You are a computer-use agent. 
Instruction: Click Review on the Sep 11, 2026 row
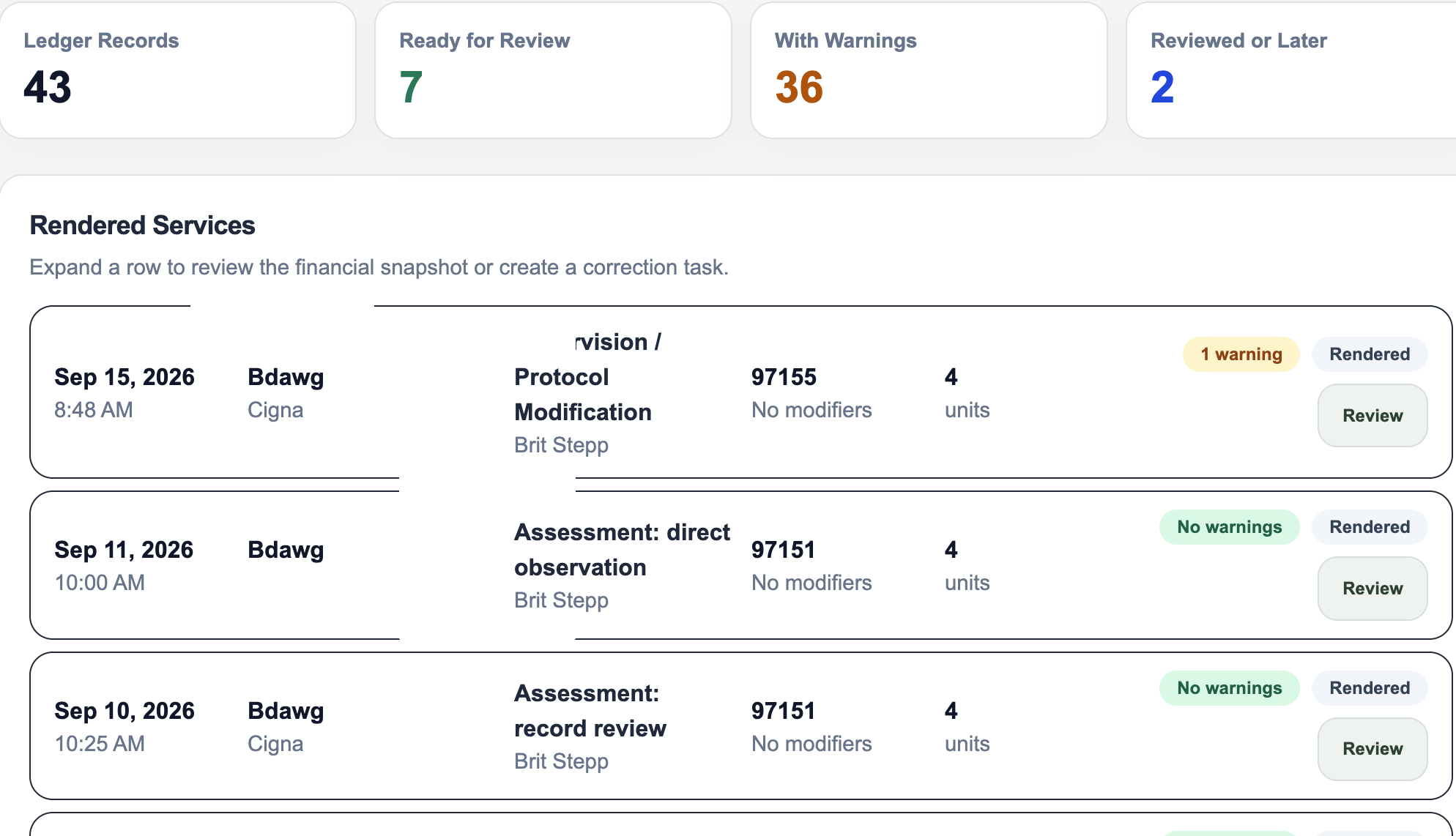click(1373, 588)
